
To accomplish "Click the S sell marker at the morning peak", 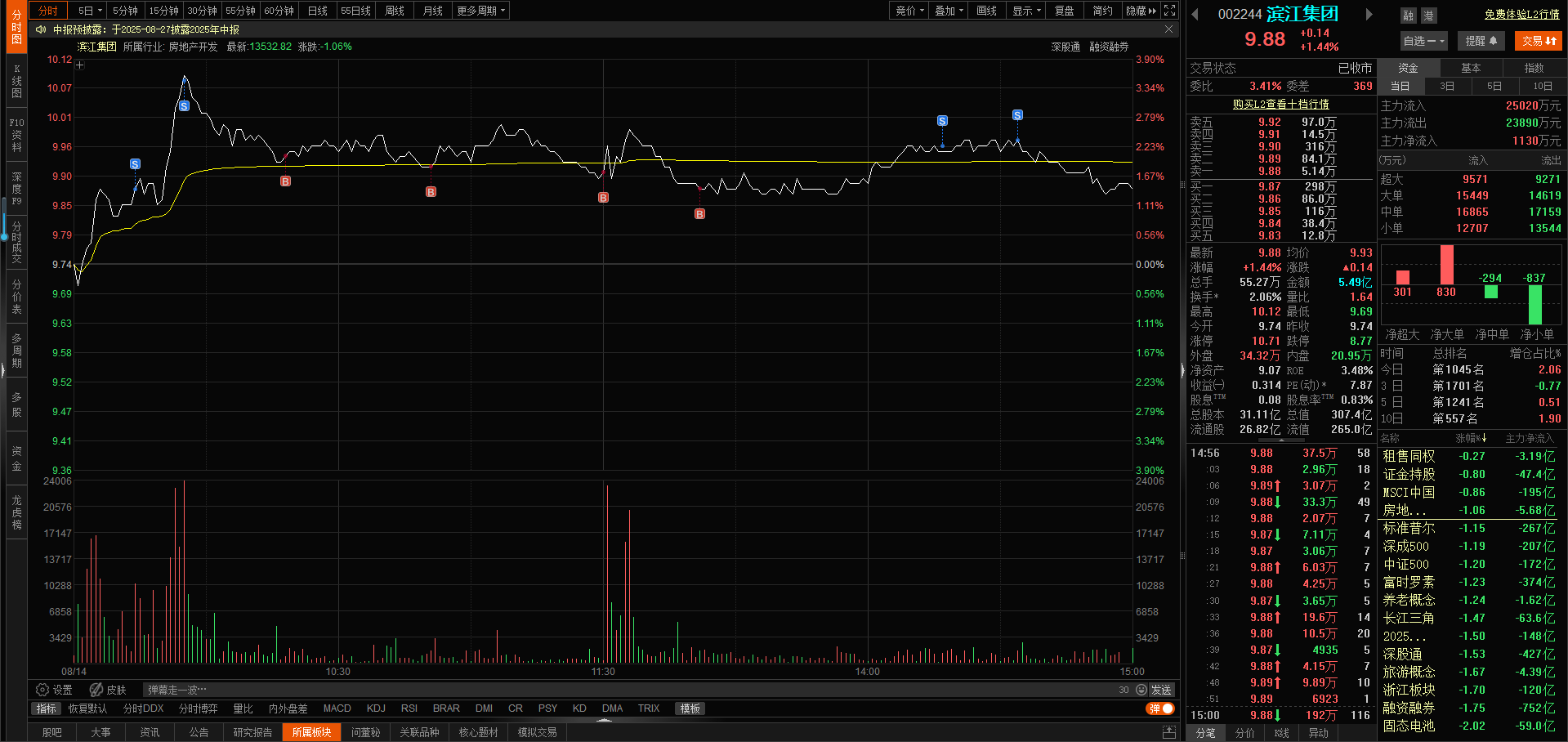I will click(x=184, y=106).
